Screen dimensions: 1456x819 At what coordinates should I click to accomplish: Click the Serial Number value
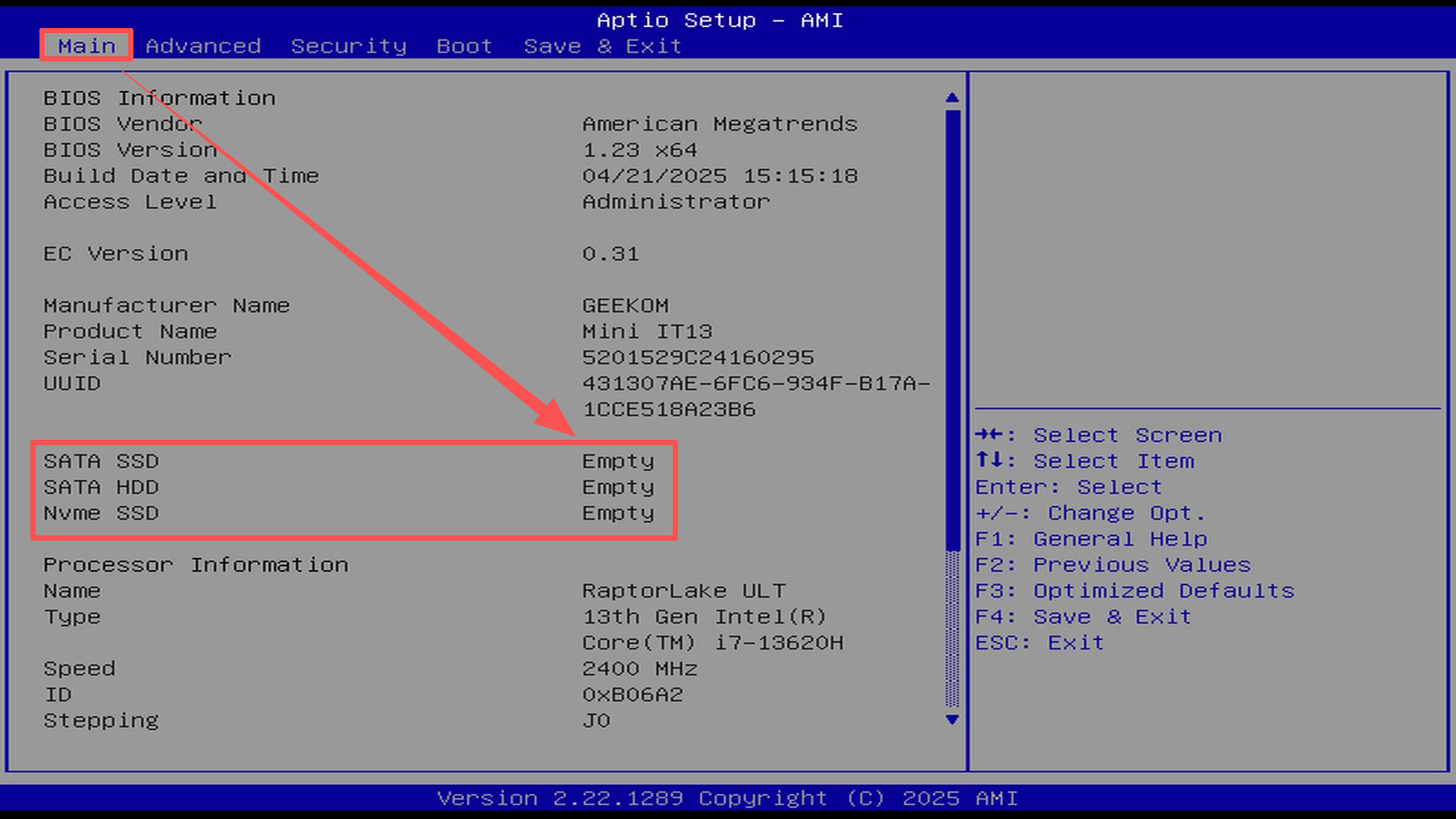pos(698,357)
